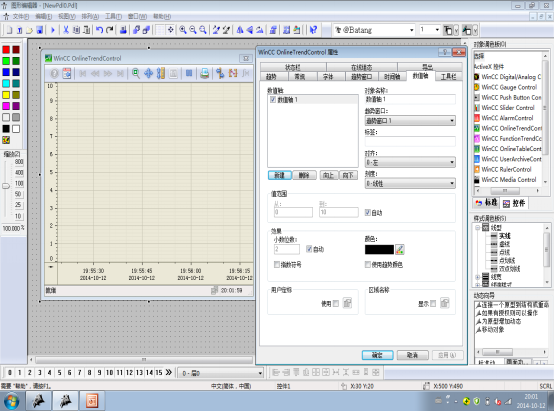
Task: Enable the 指数符号 checkbox
Action: tap(277, 265)
